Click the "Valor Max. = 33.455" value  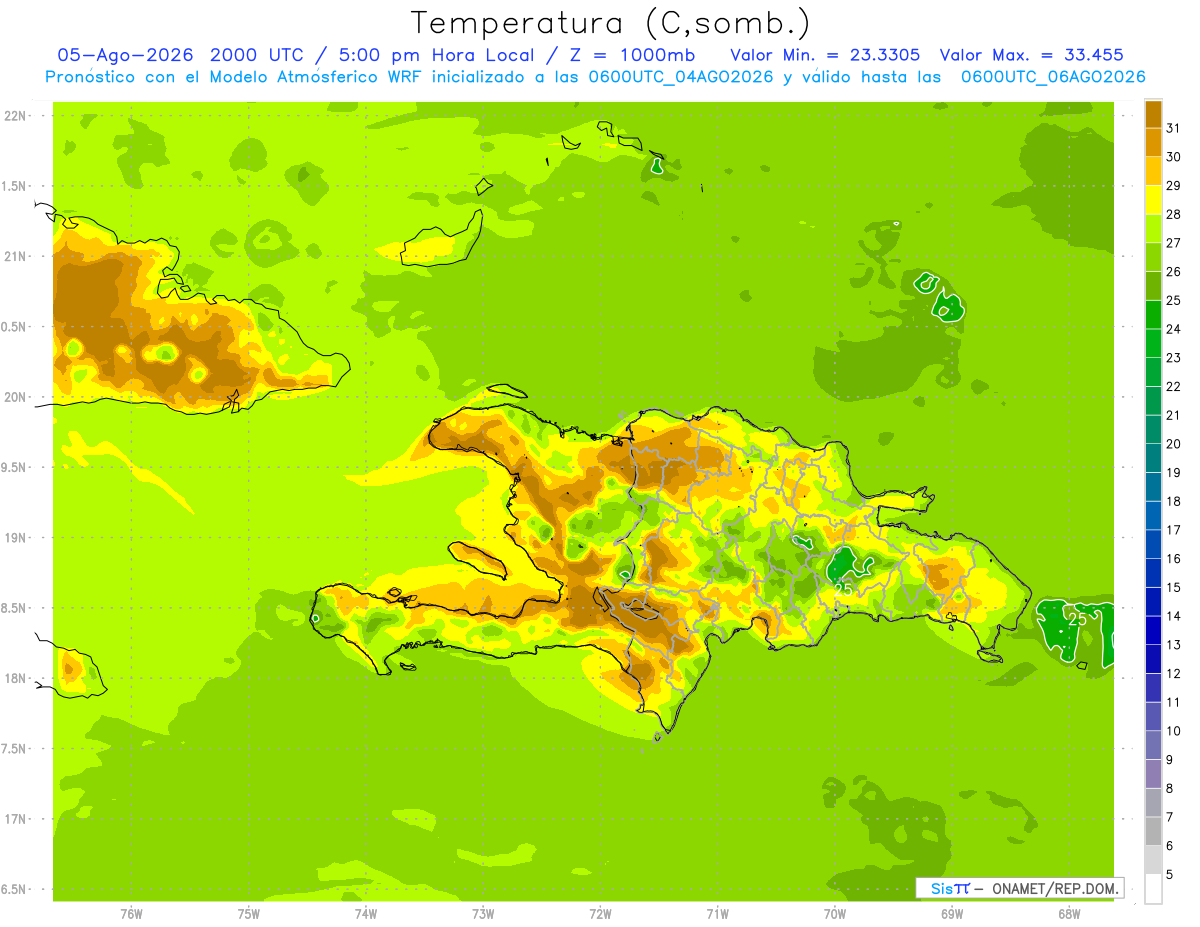click(x=1032, y=55)
